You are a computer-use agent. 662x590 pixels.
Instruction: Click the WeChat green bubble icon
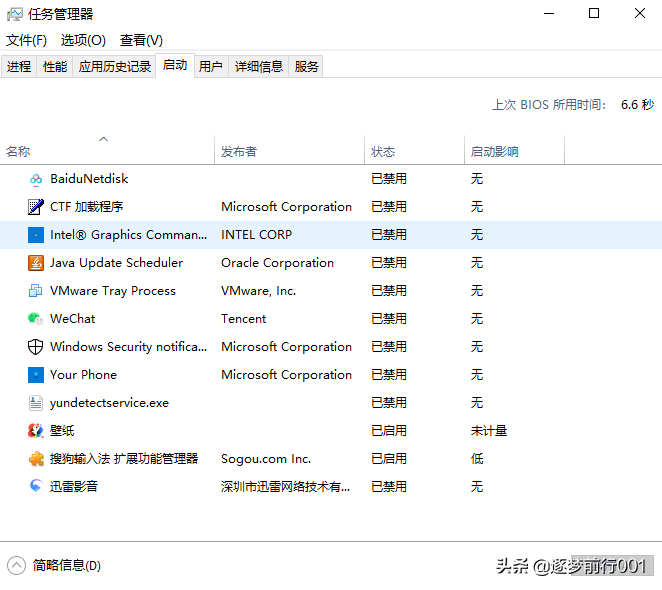pos(36,319)
